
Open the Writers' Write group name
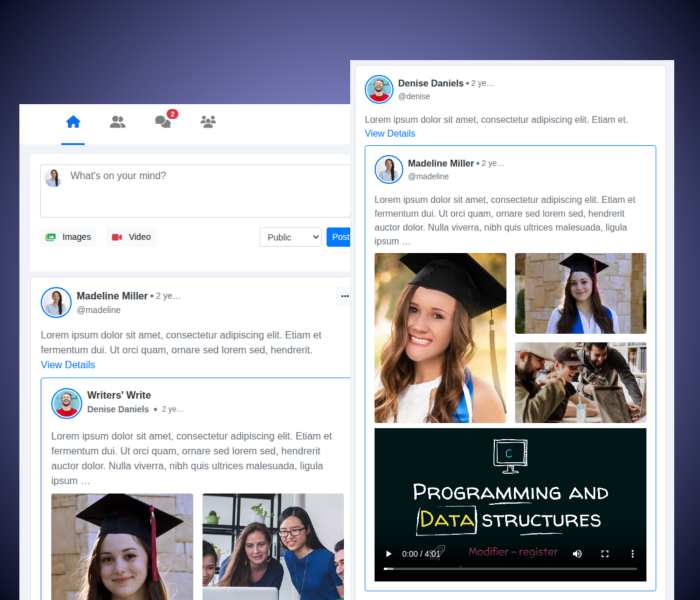[x=119, y=395]
